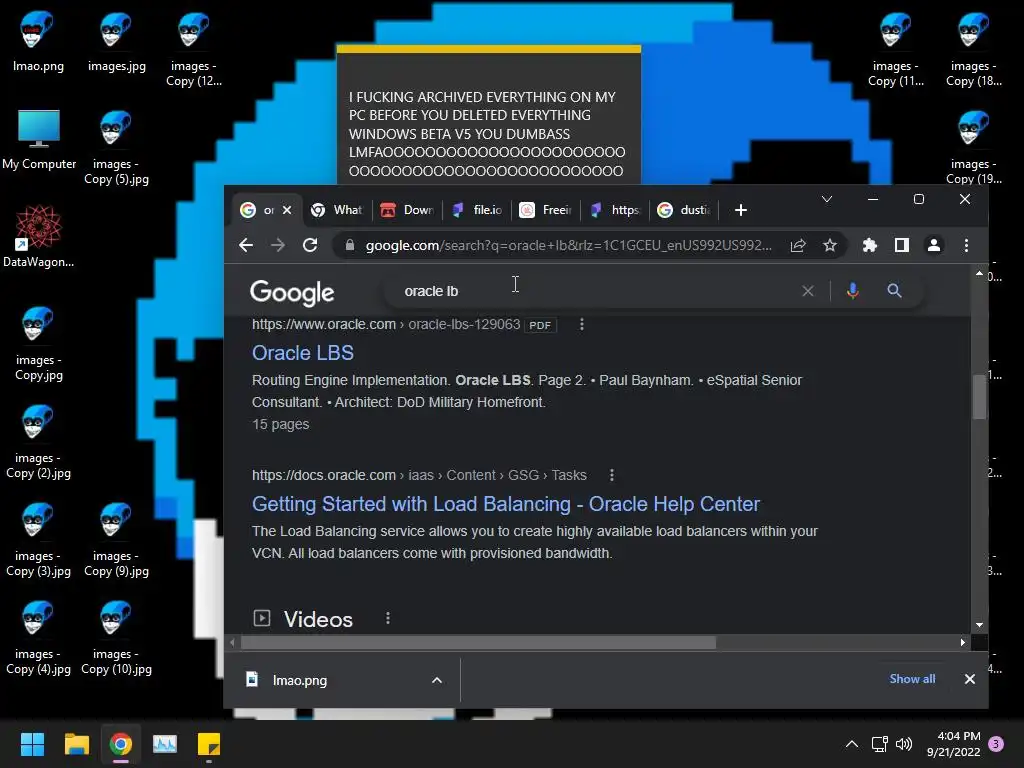Open the Oracle LBS search result
The width and height of the screenshot is (1024, 768).
coord(303,353)
